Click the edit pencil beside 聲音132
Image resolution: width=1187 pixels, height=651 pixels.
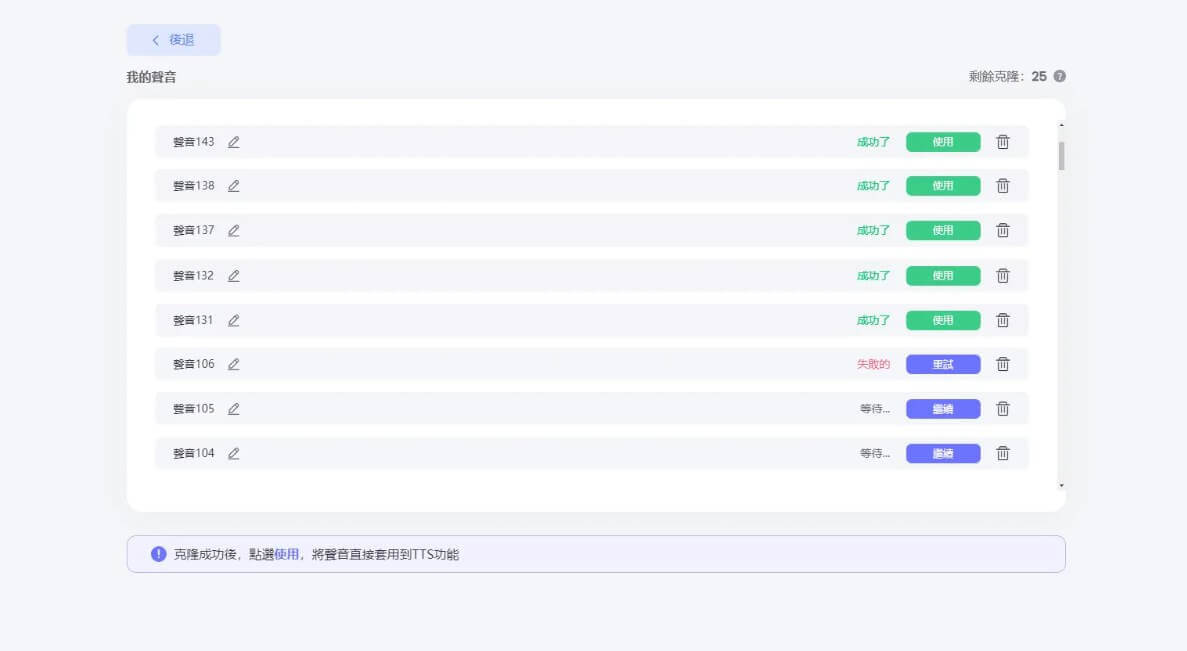point(234,276)
